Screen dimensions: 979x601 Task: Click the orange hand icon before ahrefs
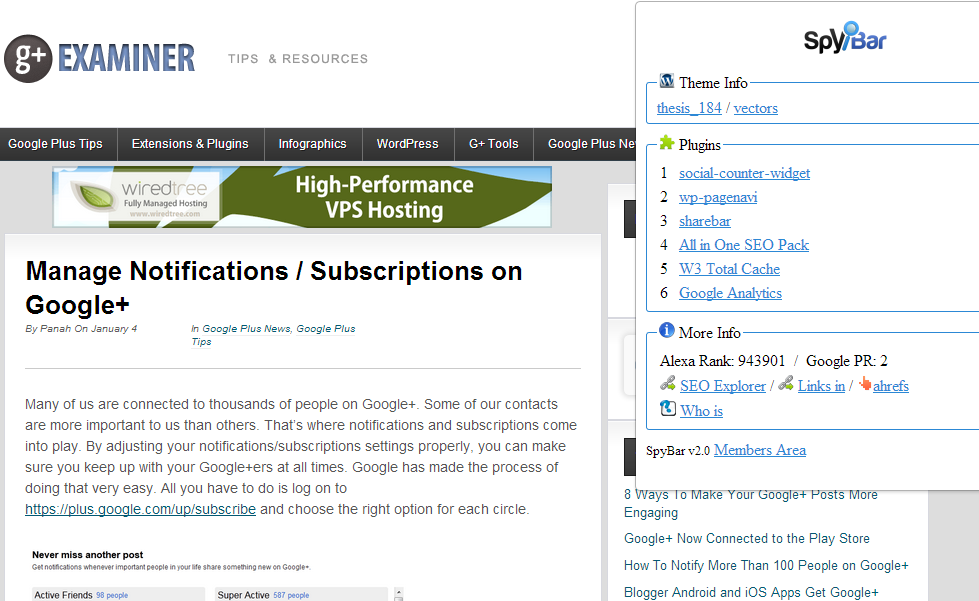click(865, 383)
